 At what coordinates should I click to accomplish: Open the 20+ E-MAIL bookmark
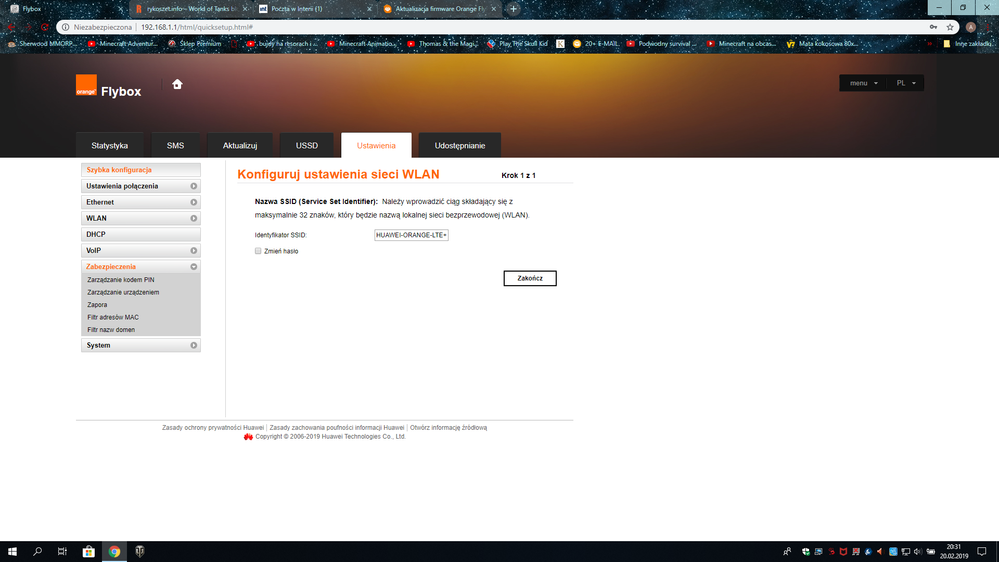596,44
